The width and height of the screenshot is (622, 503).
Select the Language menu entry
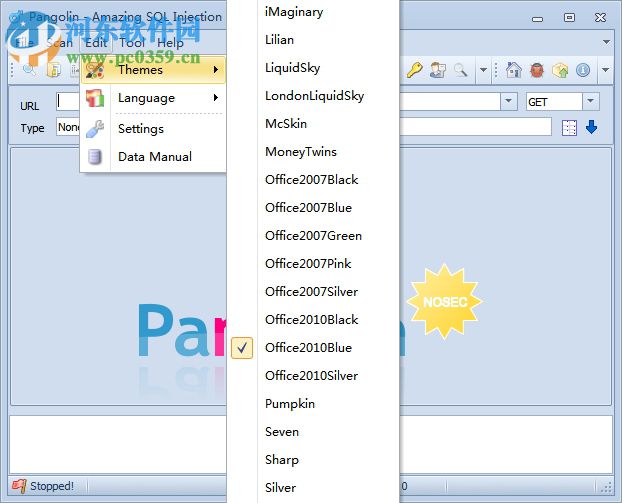(x=153, y=98)
